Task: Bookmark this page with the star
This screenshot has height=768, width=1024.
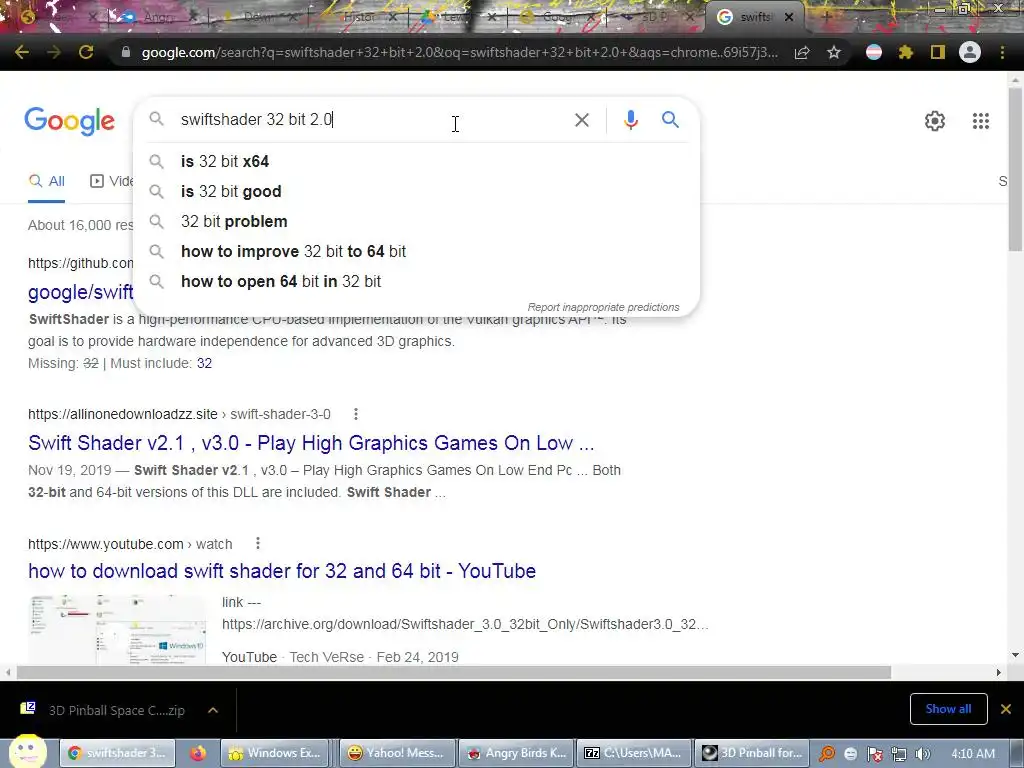Action: click(834, 52)
